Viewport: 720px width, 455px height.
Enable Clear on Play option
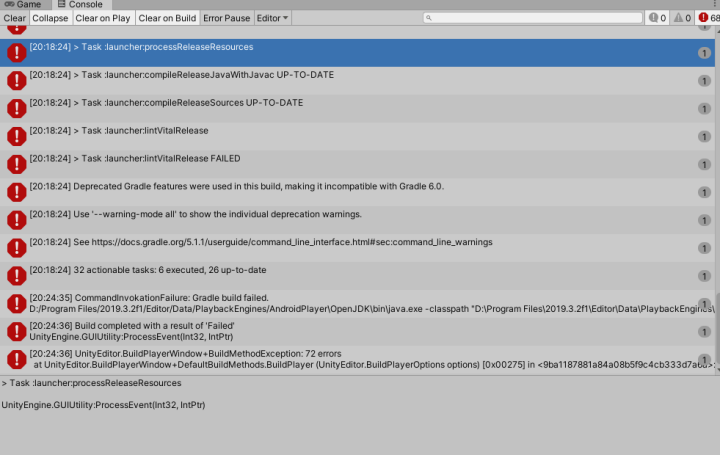click(x=103, y=18)
